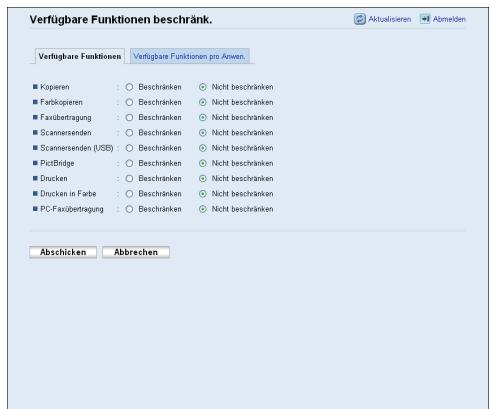
Task: Click the Aktualisieren refresh icon
Action: (360, 19)
